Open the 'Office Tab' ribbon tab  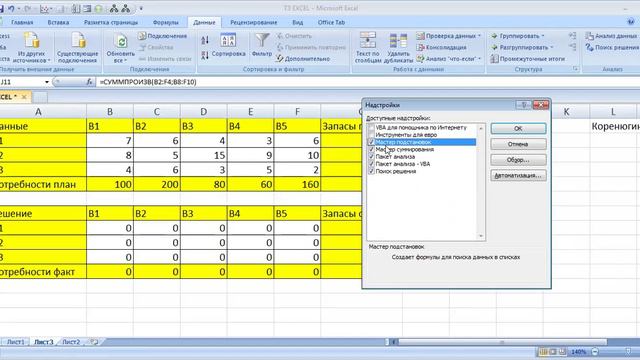click(x=331, y=22)
